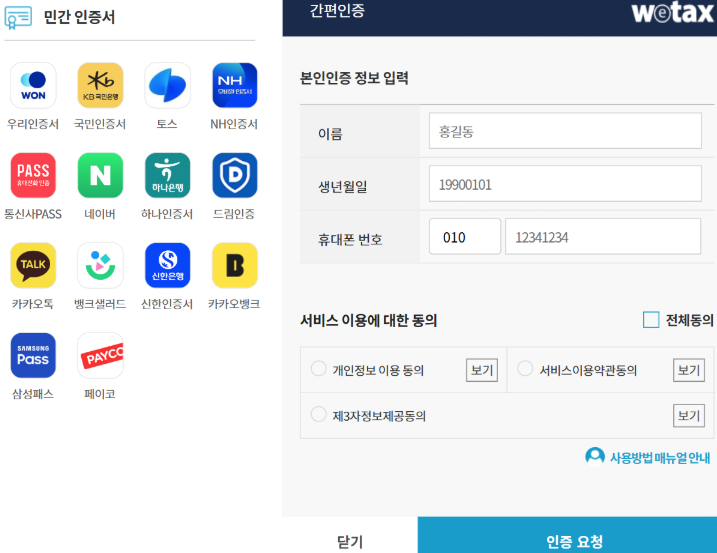Select the Toss authentication icon
The image size is (717, 553).
coord(167,86)
